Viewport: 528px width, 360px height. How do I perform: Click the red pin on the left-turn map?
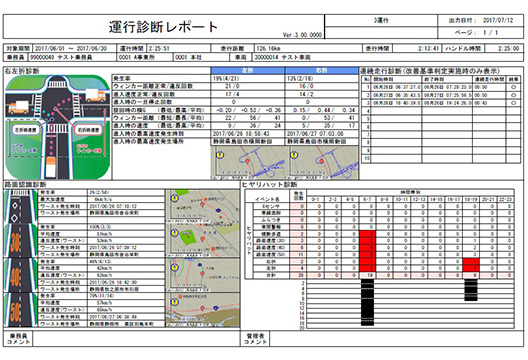click(x=248, y=161)
